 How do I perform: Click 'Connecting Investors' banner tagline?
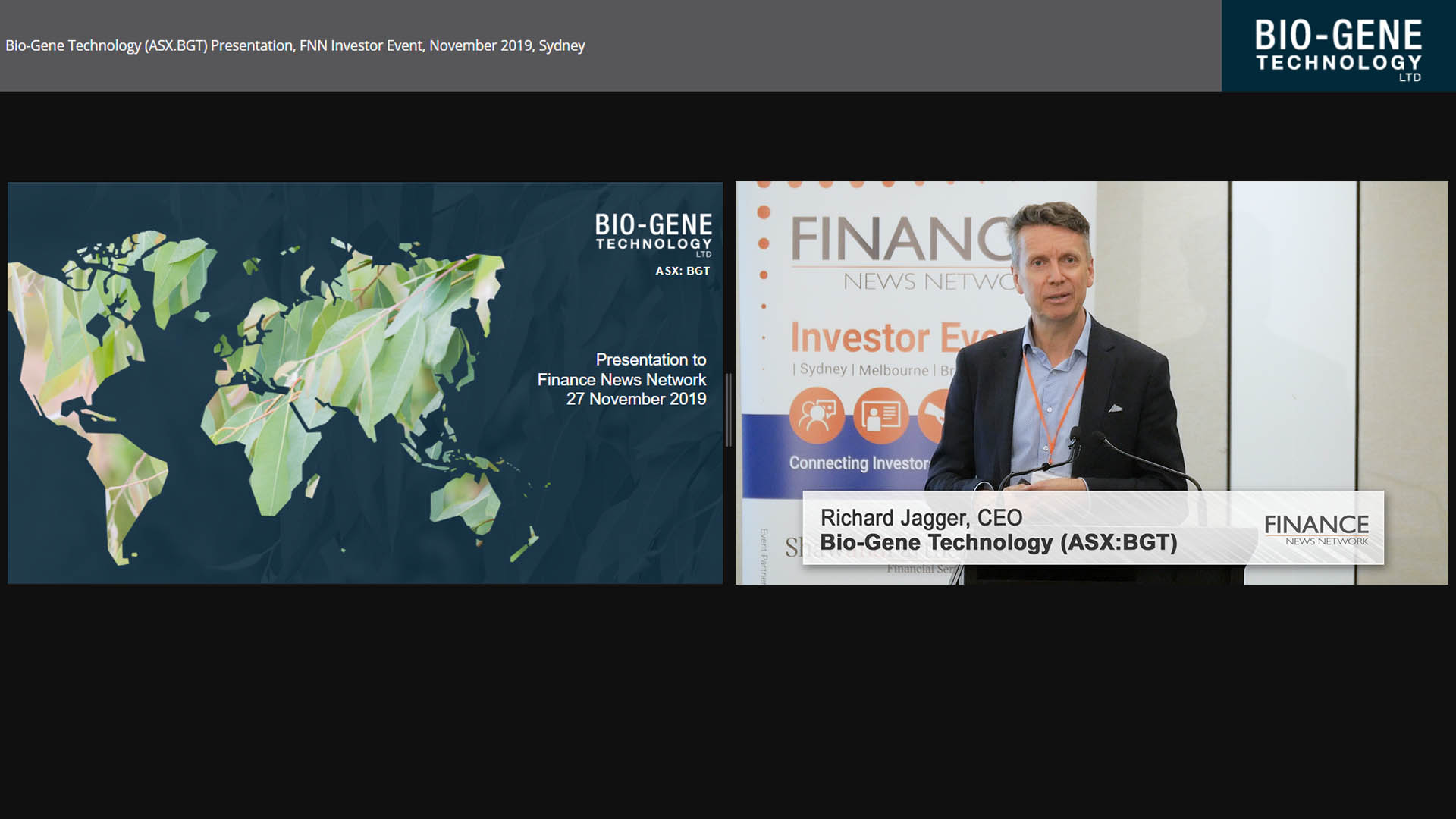tap(858, 463)
